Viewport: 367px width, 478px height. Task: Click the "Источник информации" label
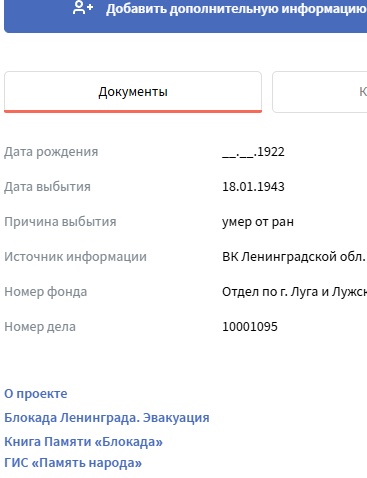point(75,257)
